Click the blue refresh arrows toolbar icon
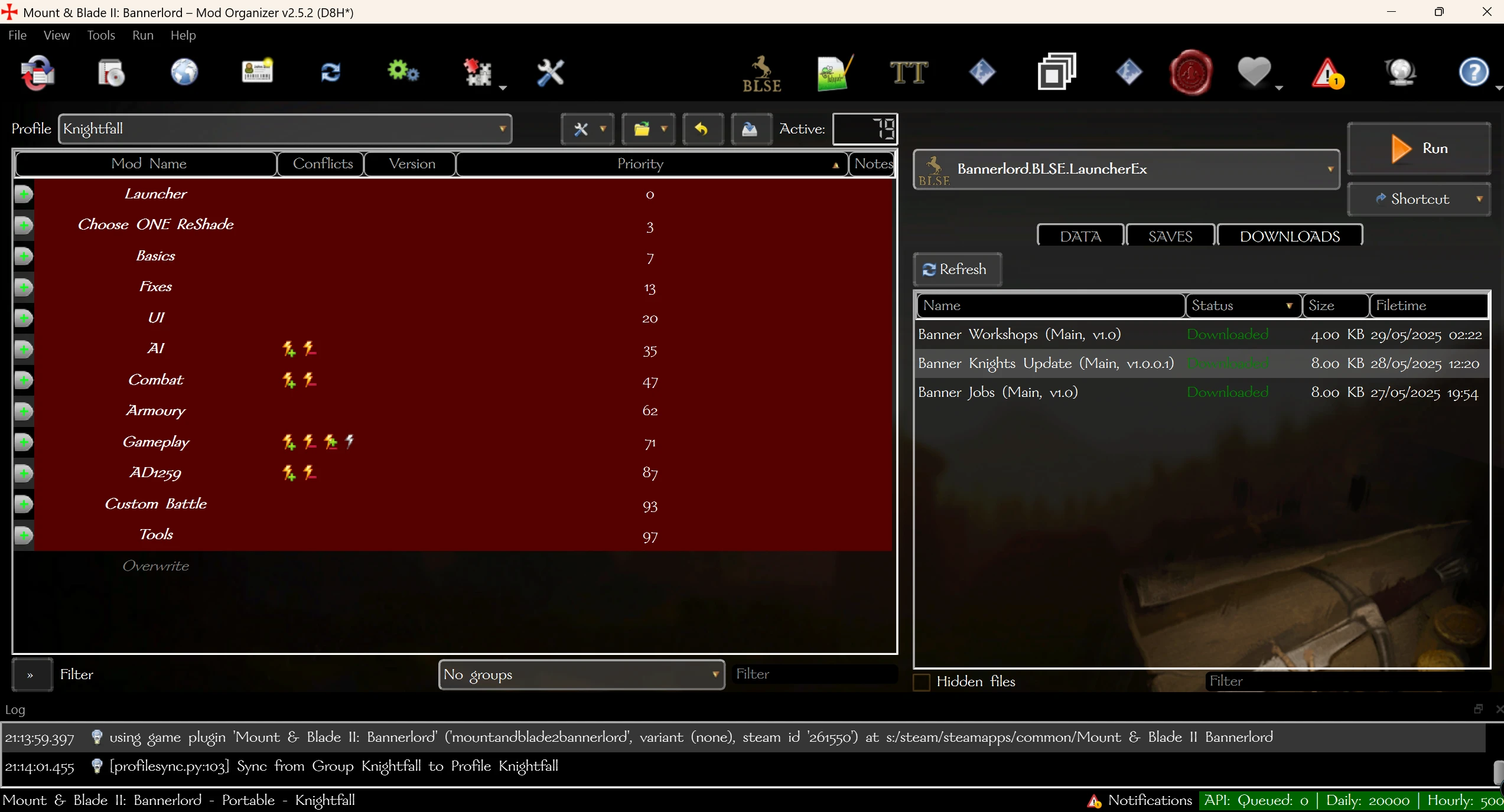The height and width of the screenshot is (812, 1504). tap(330, 73)
